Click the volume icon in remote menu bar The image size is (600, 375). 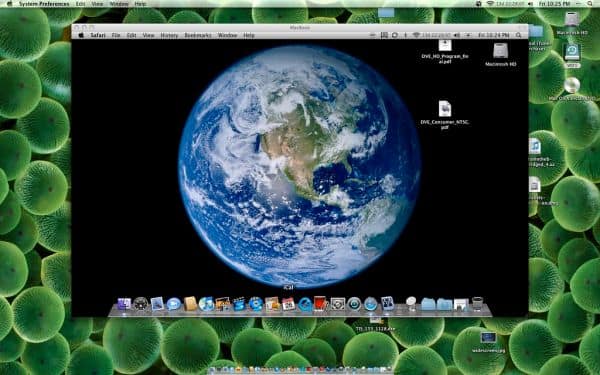pyautogui.click(x=457, y=35)
